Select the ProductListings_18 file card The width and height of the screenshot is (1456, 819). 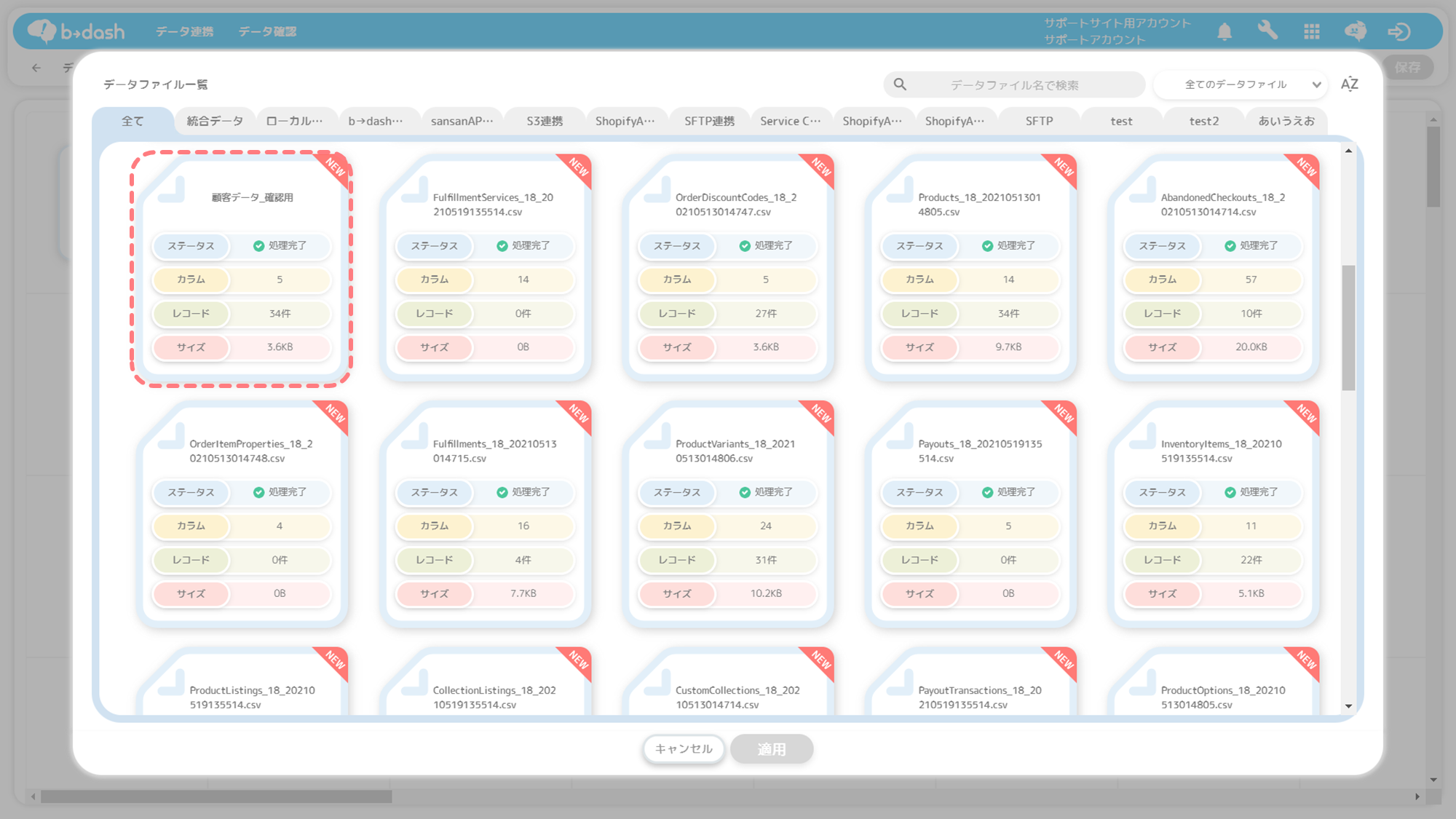[x=242, y=681]
